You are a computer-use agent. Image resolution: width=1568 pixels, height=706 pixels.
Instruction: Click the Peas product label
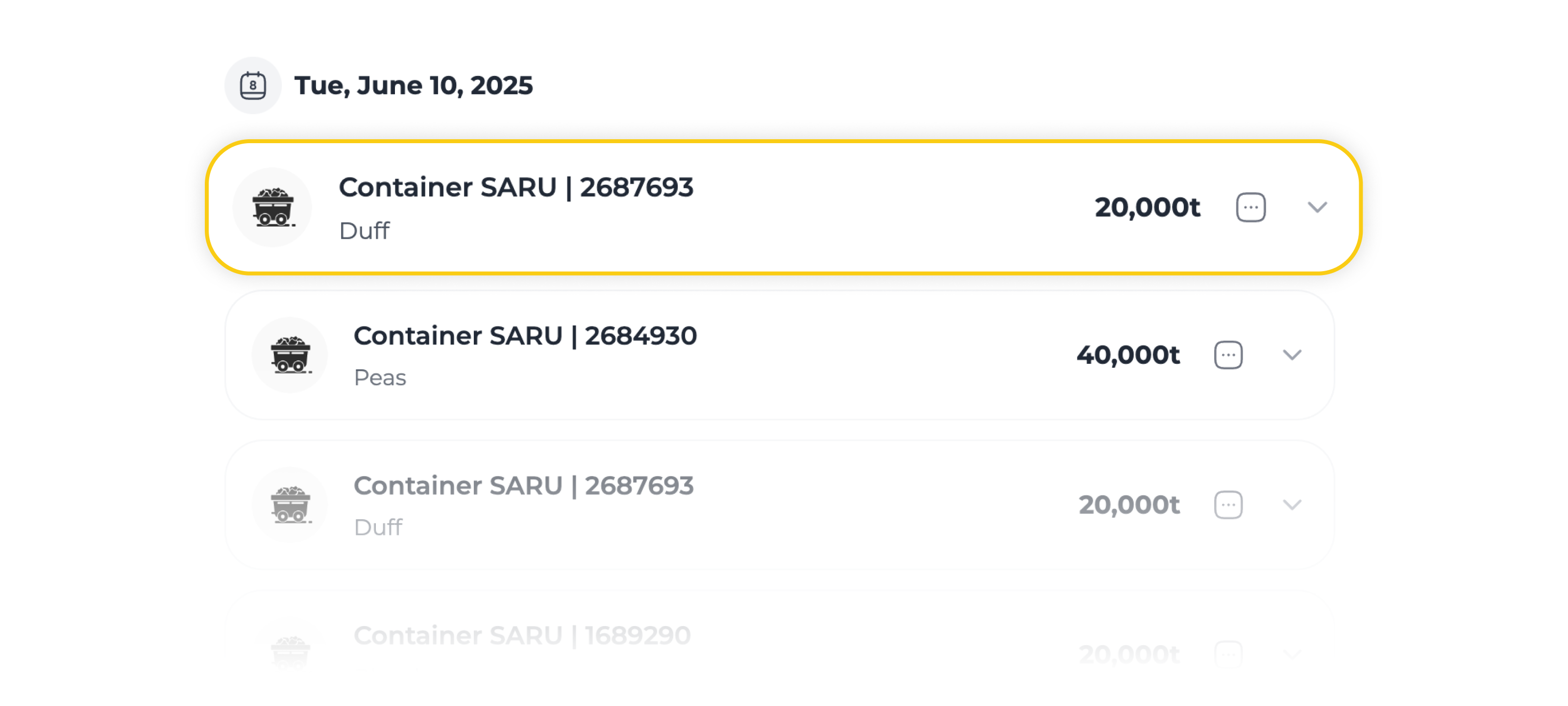coord(380,378)
